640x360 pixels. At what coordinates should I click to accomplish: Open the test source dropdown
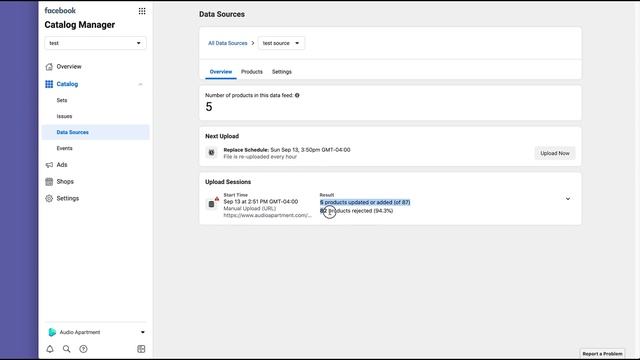point(281,43)
